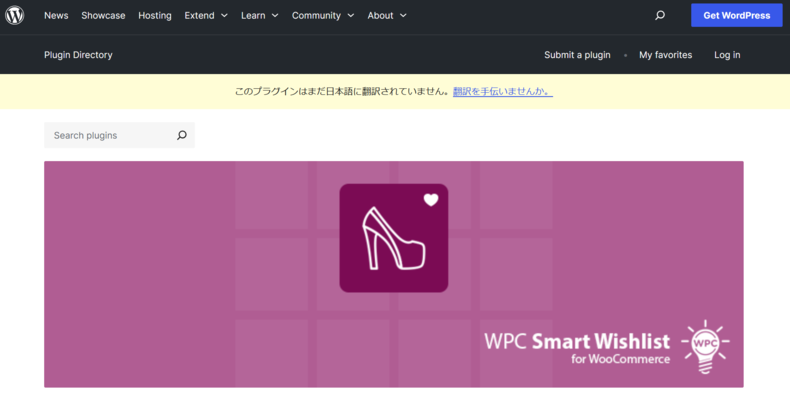Click the Japanese translation notice text
The height and width of the screenshot is (398, 790).
[x=343, y=91]
